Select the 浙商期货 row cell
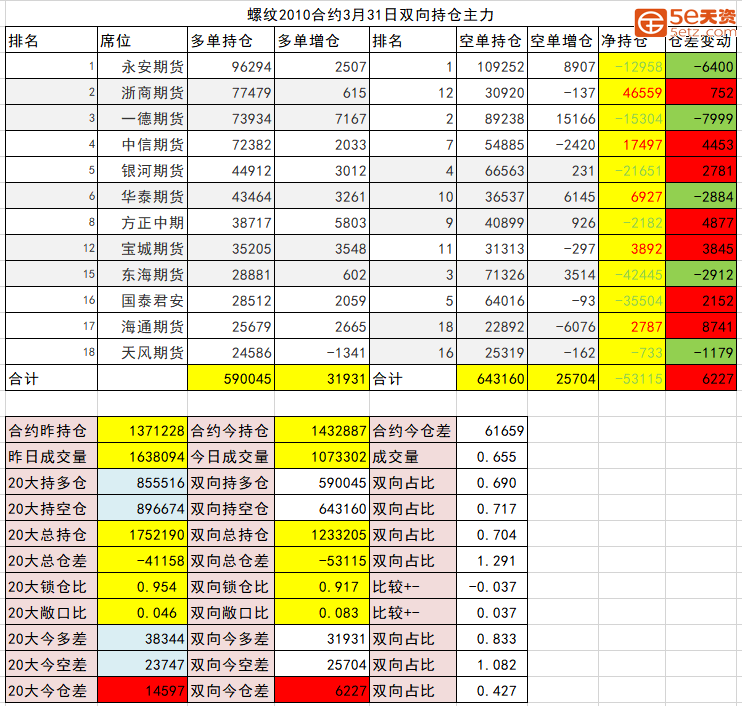The image size is (742, 706). [142, 93]
